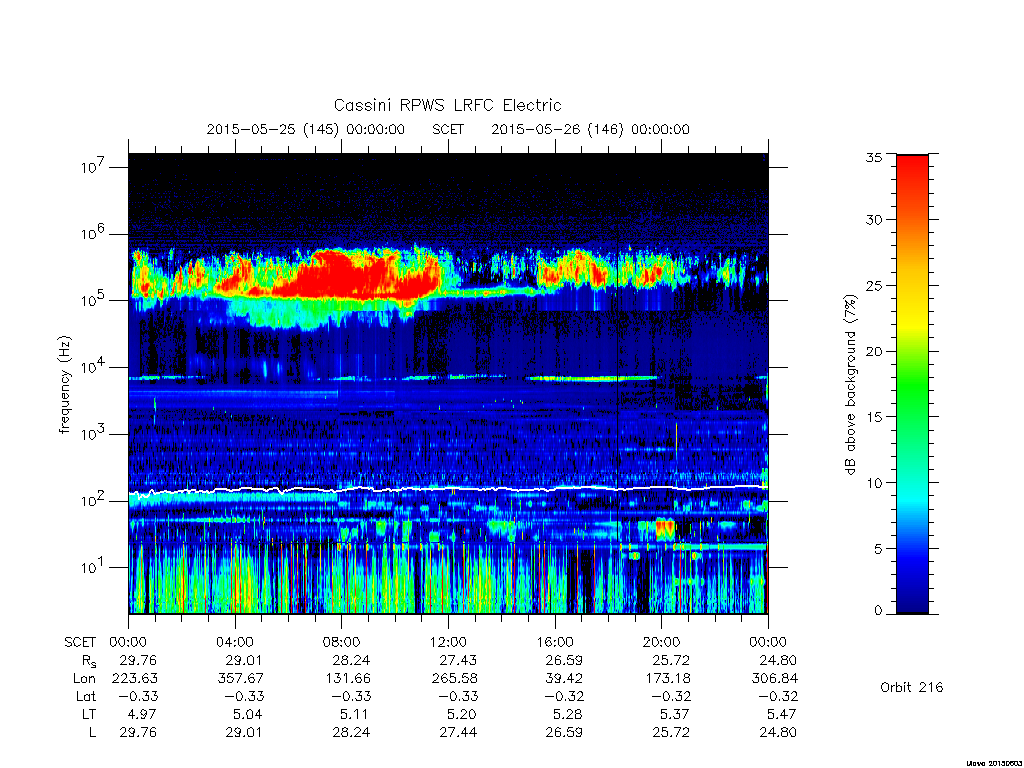Click the 'Rs' row label below the plot
Viewport: 1024px width, 768px height.
88,661
